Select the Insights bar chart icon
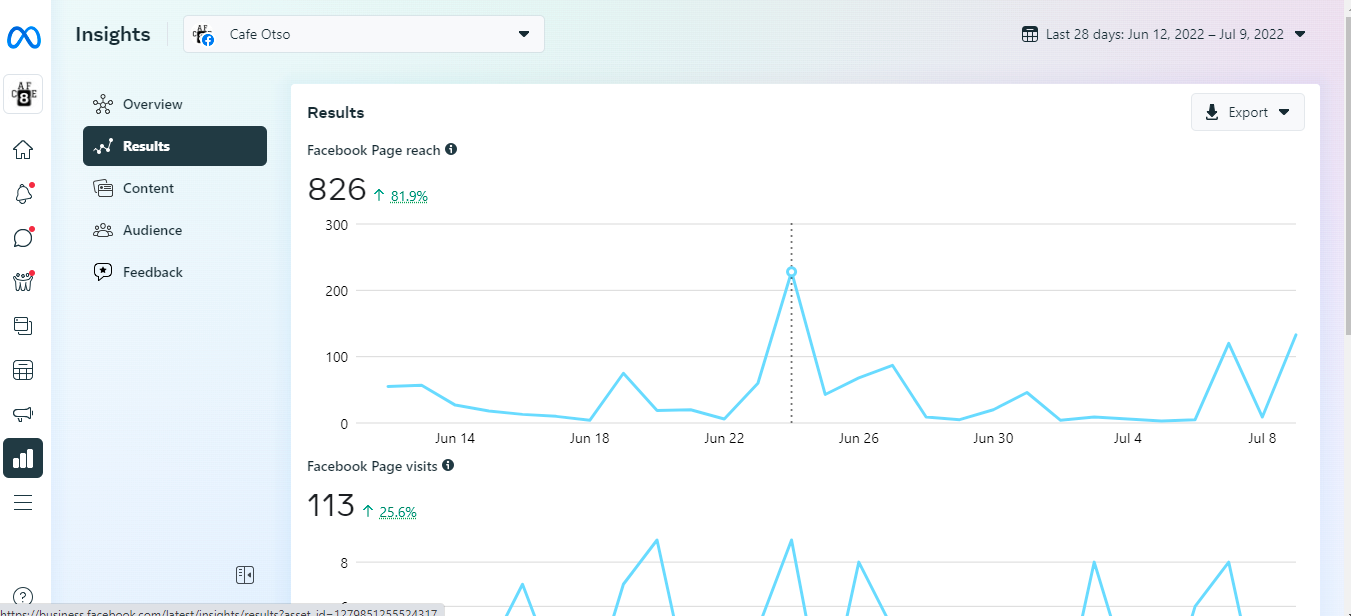Screen dimensions: 1351x616 coord(23,458)
